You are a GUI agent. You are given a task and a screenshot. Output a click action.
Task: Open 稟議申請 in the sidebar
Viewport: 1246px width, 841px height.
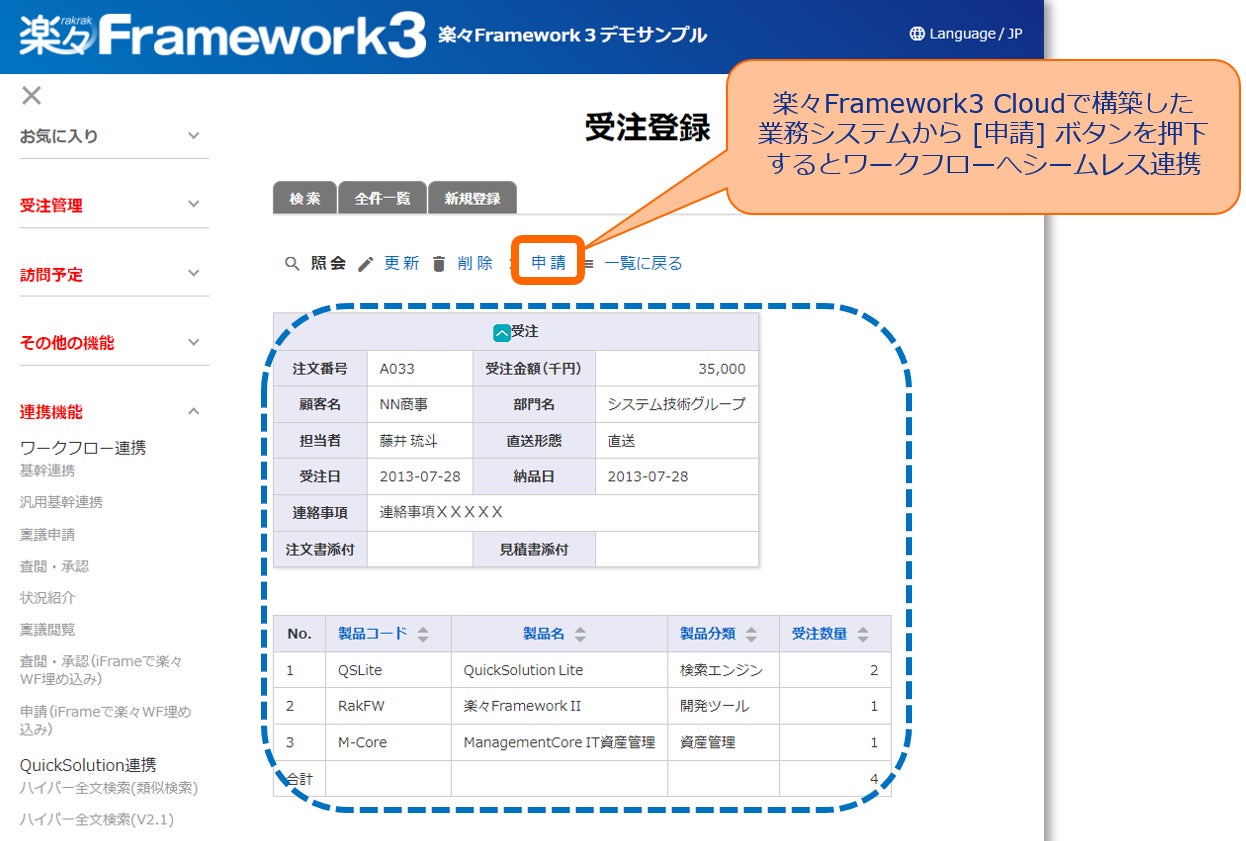point(47,534)
